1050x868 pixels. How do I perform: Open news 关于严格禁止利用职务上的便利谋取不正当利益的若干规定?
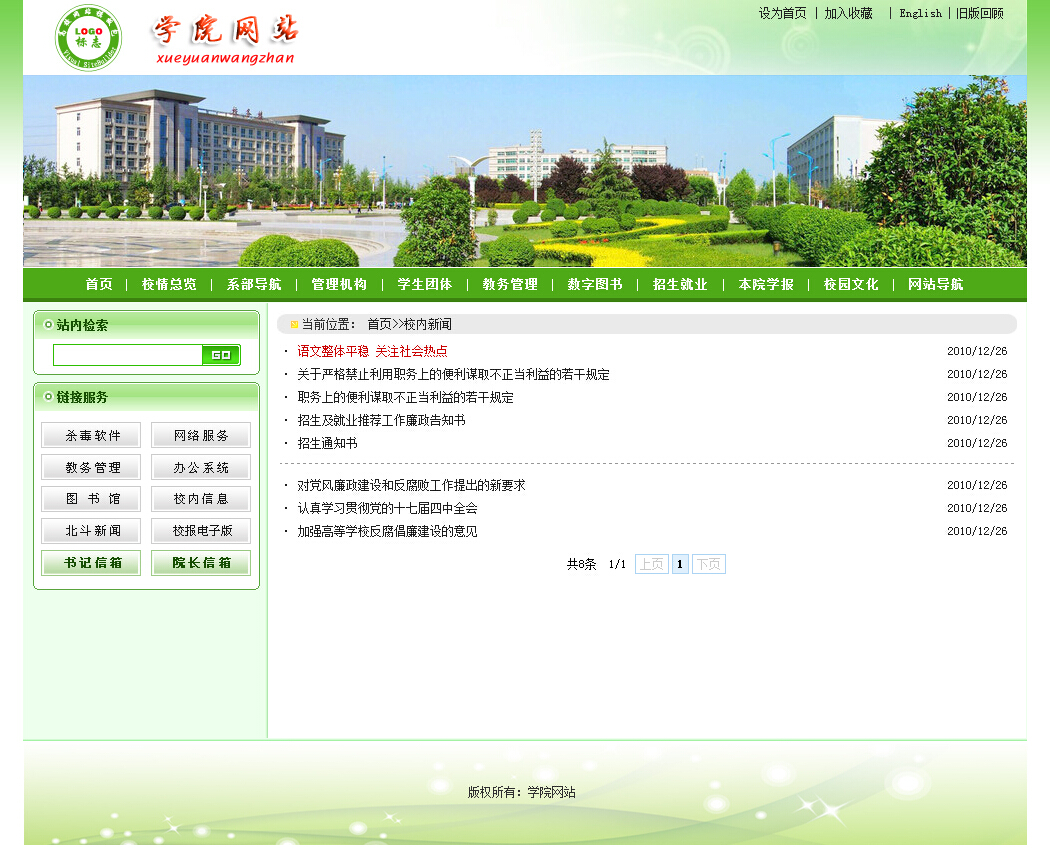click(x=453, y=374)
